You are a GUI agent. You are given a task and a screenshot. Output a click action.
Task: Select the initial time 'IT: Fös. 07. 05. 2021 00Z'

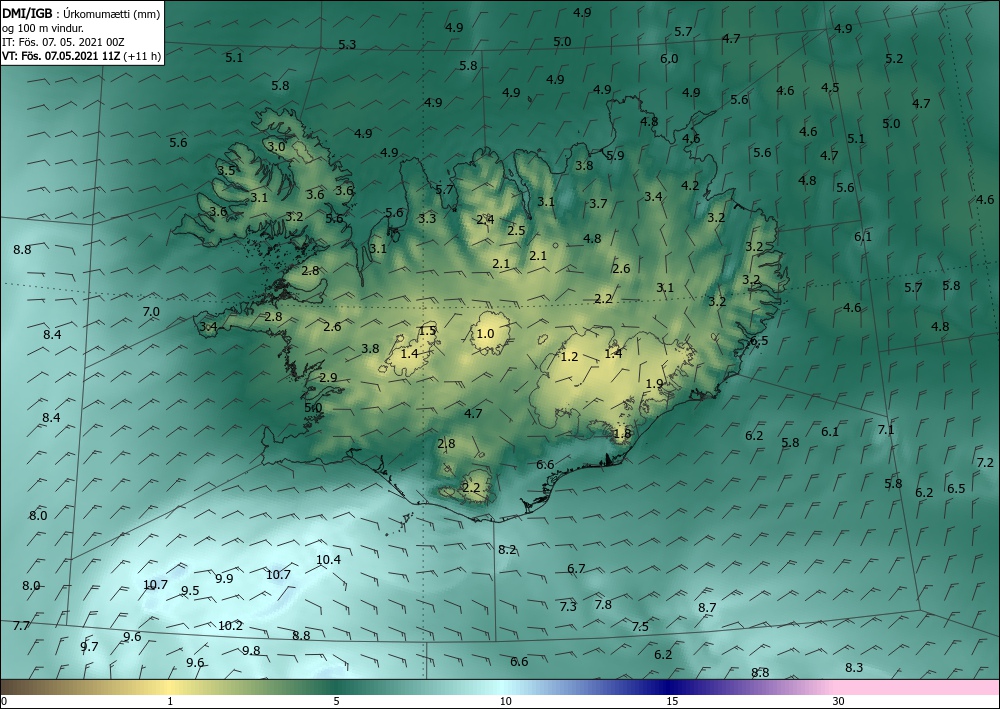63,42
